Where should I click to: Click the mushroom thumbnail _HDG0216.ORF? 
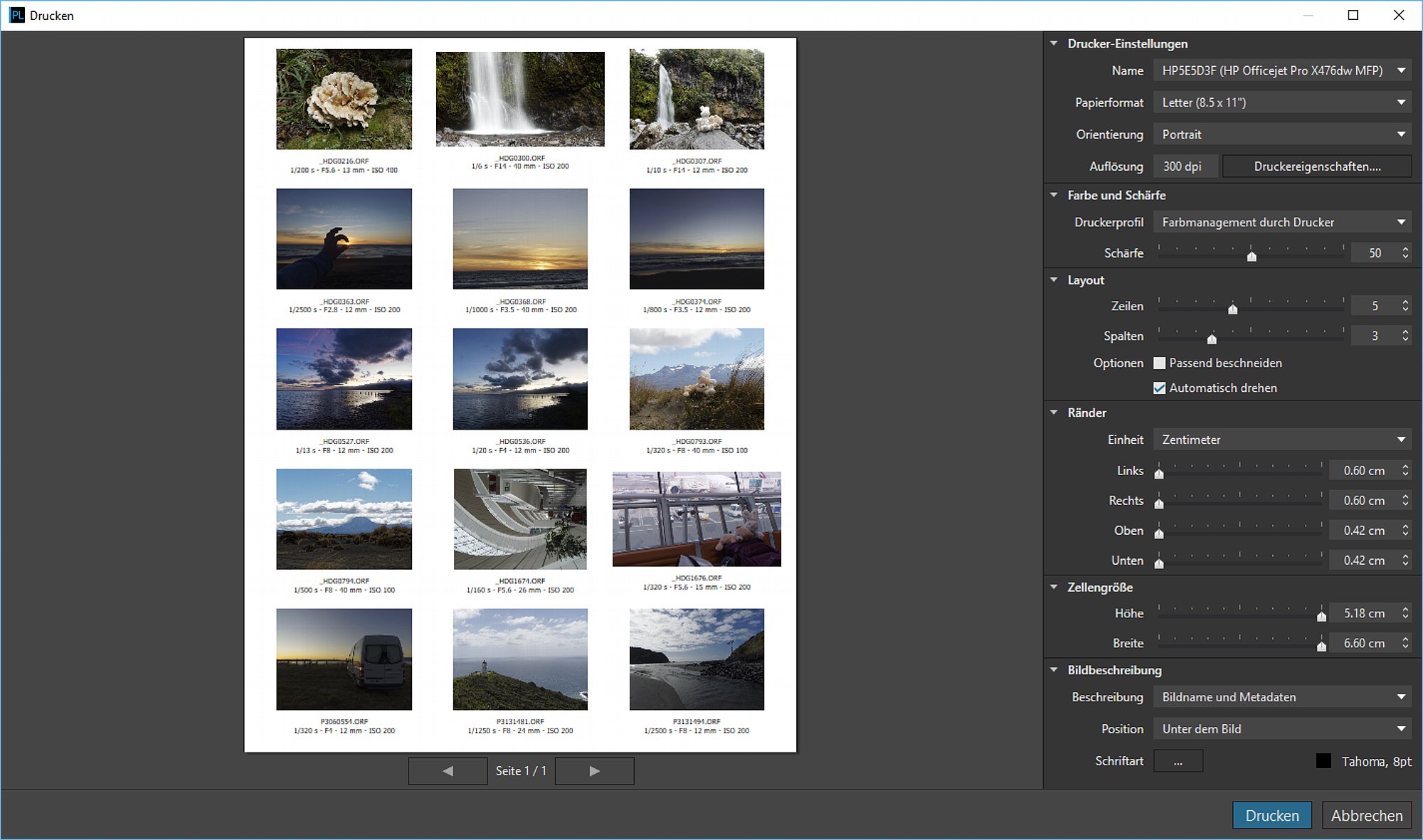tap(344, 99)
